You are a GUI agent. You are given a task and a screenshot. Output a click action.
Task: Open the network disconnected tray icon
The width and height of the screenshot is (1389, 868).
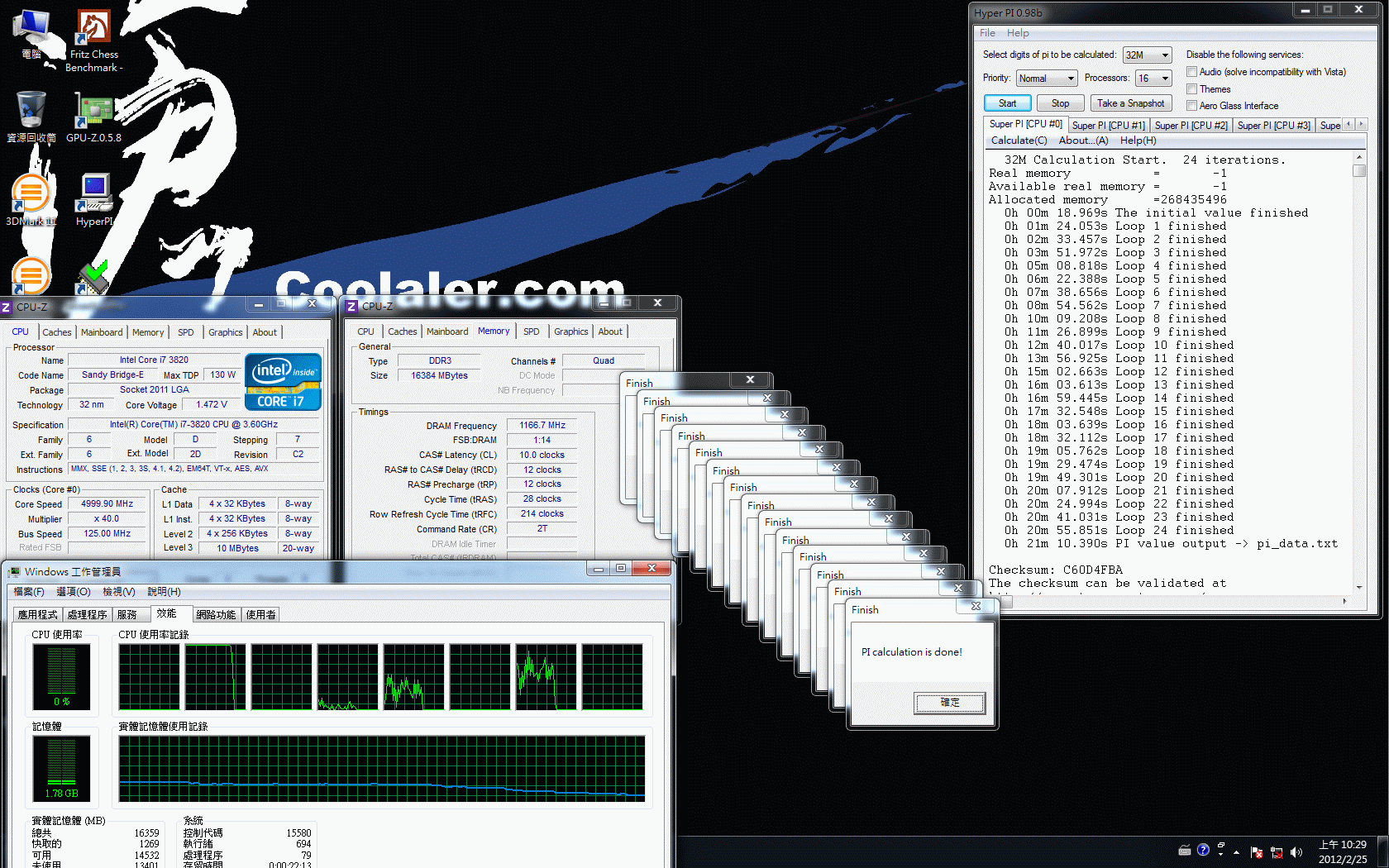pyautogui.click(x=1277, y=851)
